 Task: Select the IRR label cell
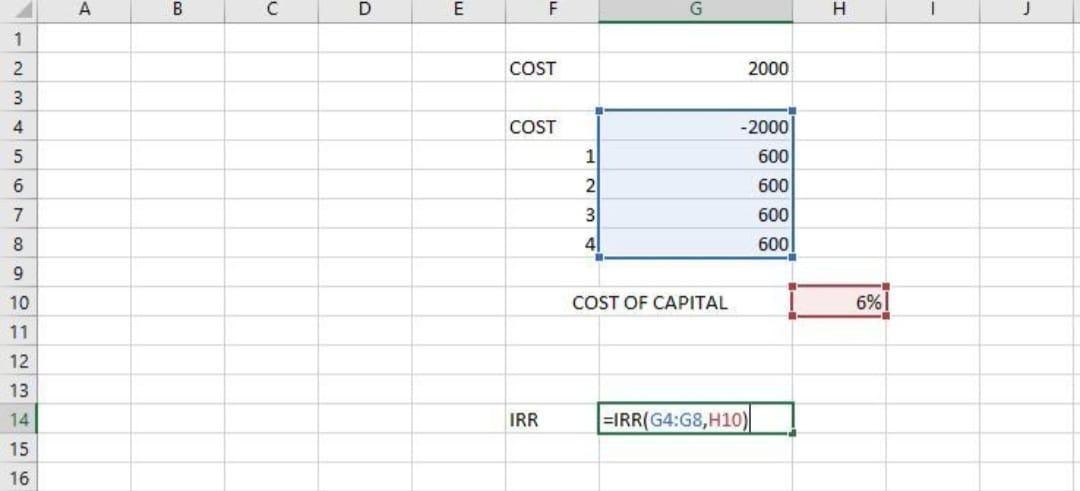(553, 420)
